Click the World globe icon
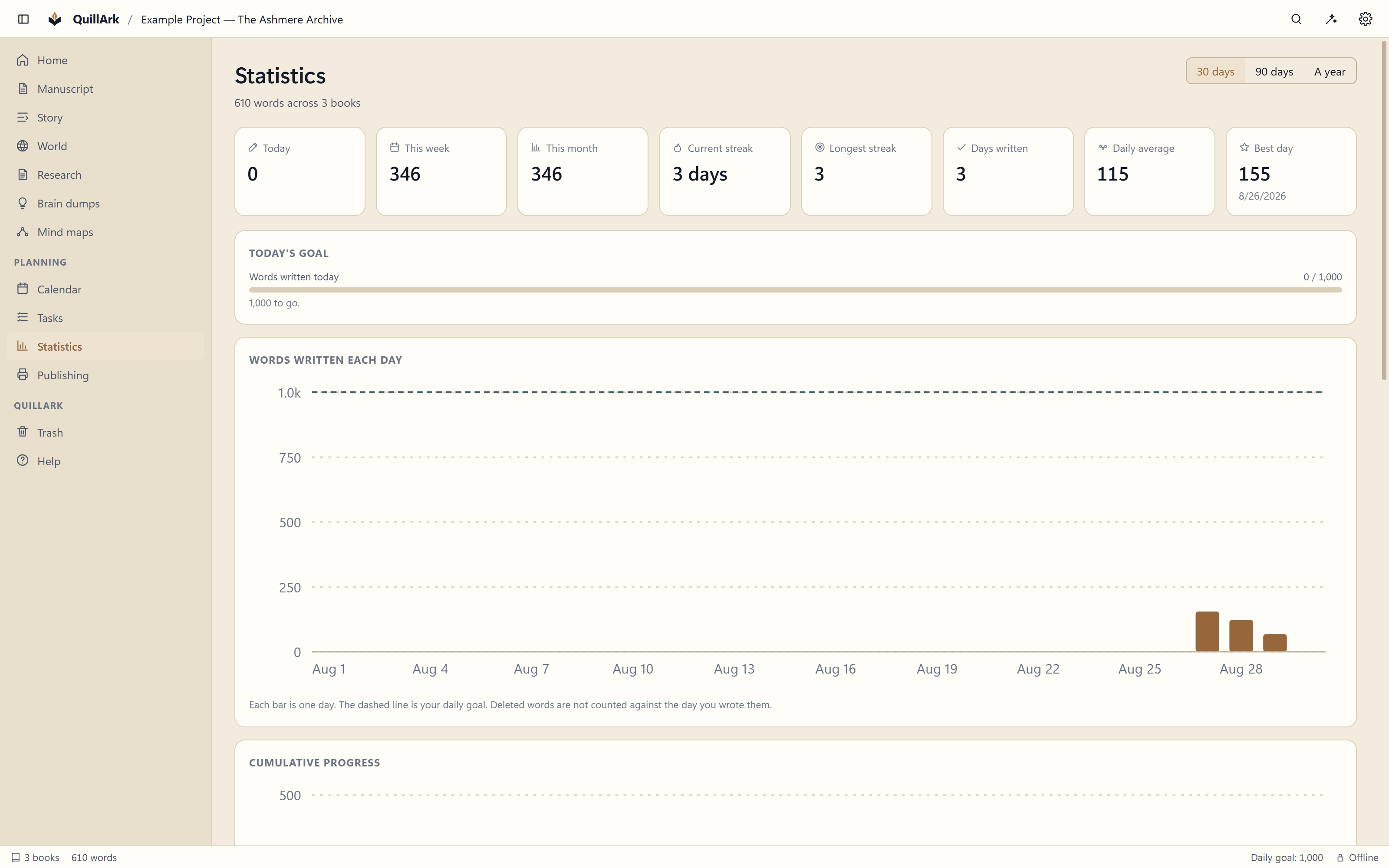 [23, 146]
